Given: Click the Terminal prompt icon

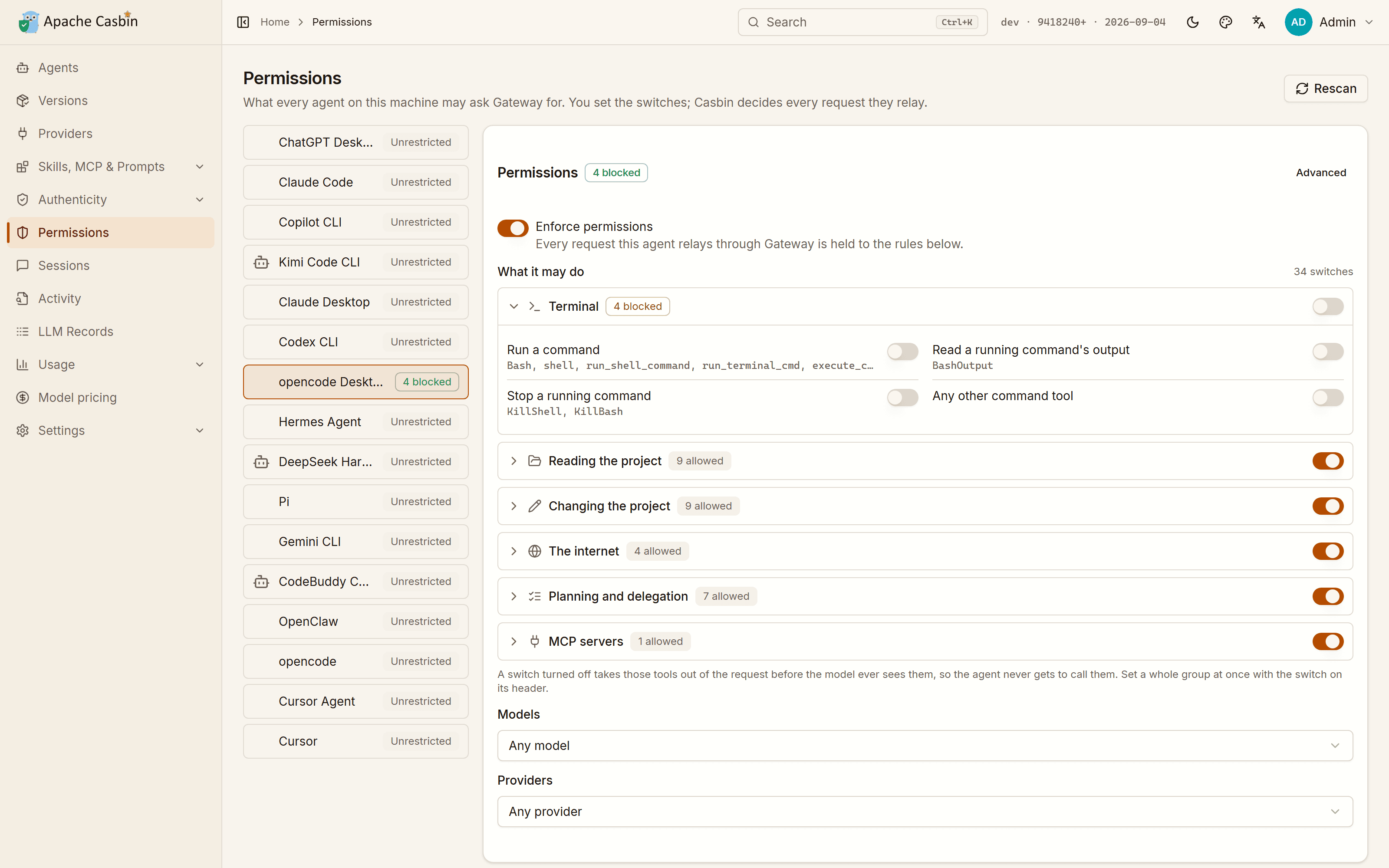Looking at the screenshot, I should tap(534, 306).
